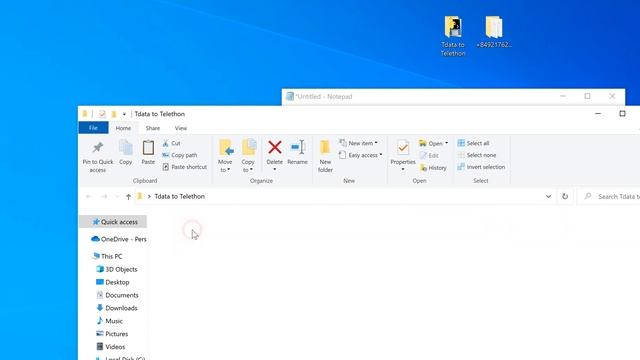Open quick access toolbar customize dropdown
This screenshot has width=640, height=360.
124,114
